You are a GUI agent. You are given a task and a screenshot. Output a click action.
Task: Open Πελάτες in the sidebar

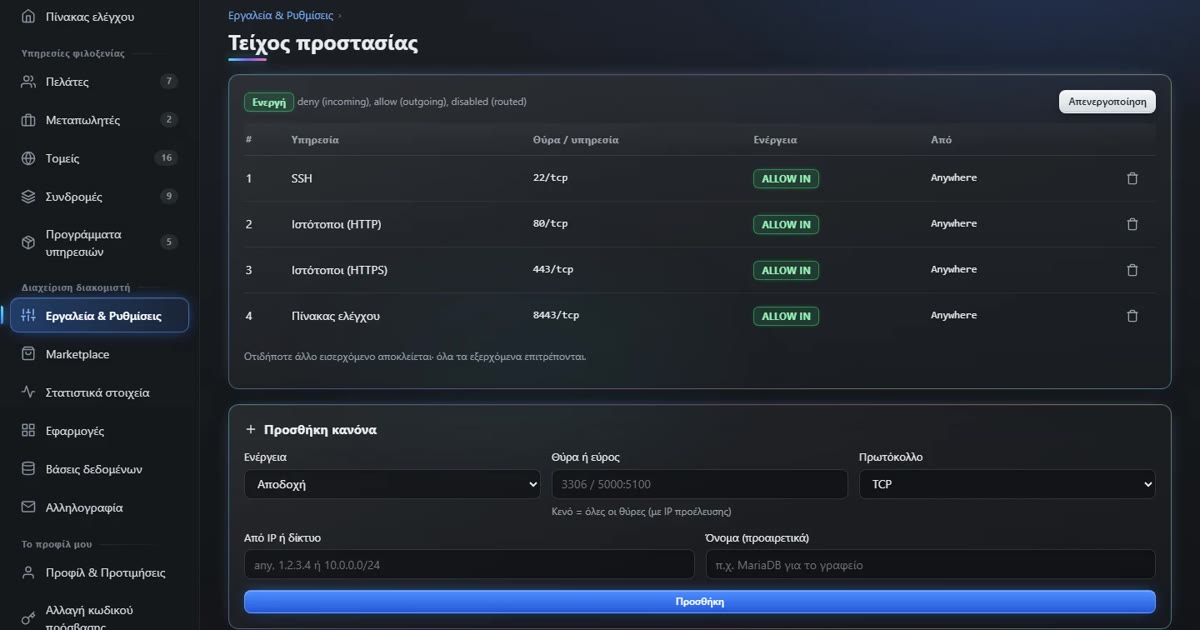point(99,82)
